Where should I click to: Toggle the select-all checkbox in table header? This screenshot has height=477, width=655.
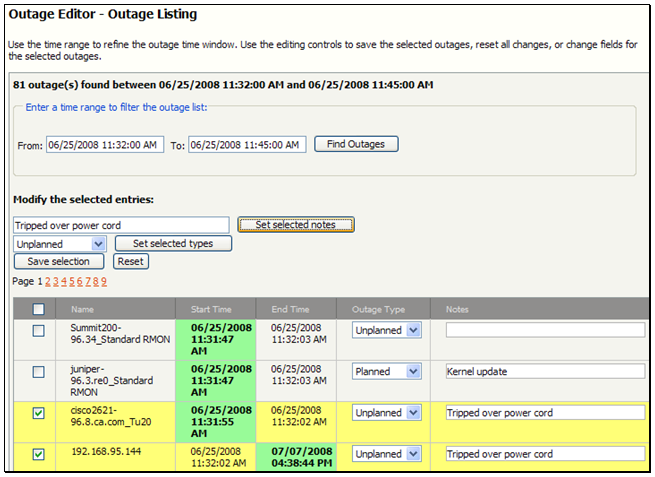click(38, 309)
